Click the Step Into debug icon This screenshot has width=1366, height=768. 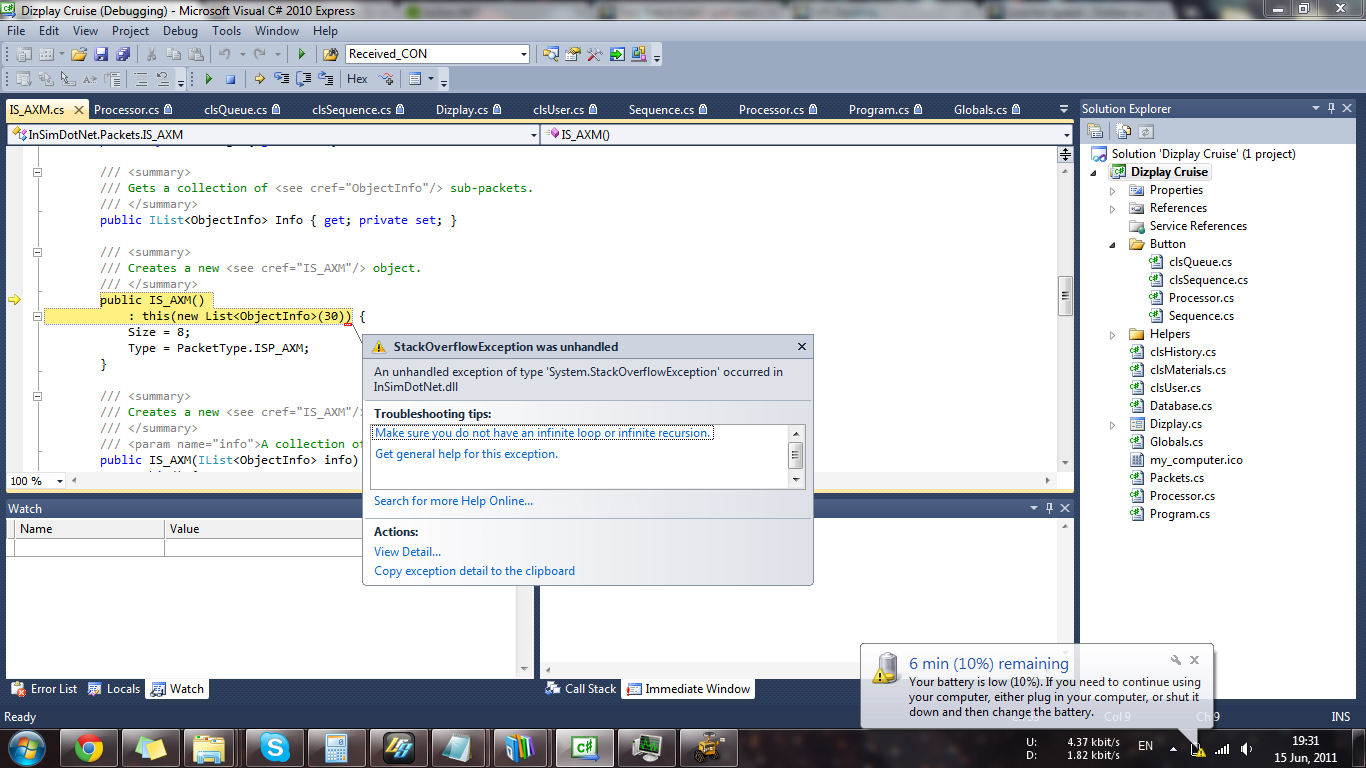pyautogui.click(x=282, y=79)
